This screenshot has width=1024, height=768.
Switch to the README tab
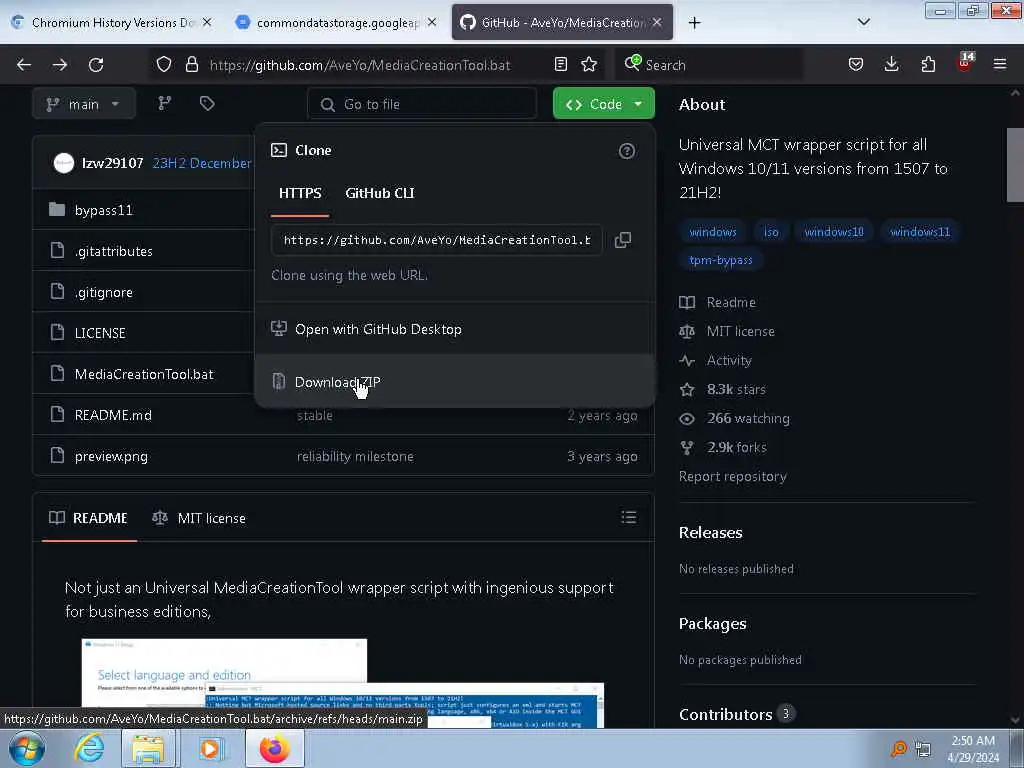pyautogui.click(x=89, y=518)
